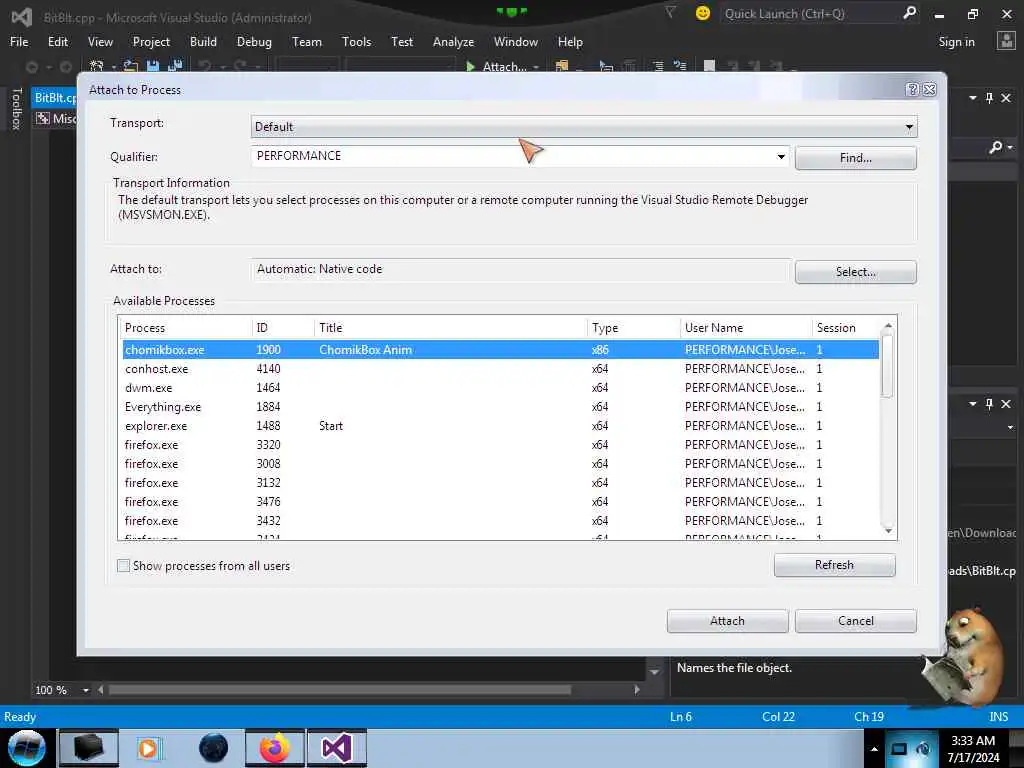The height and width of the screenshot is (768, 1024).
Task: Select the explorer.exe process row
Action: [500, 426]
